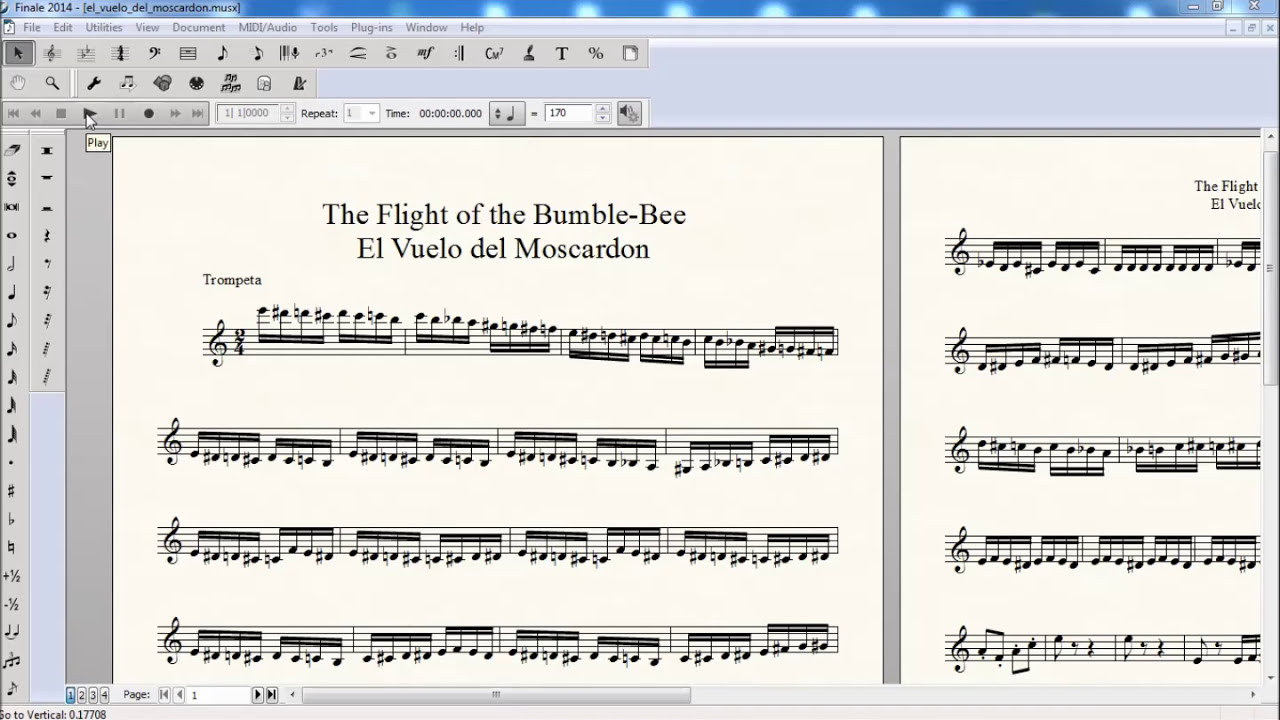Select the Speedy Entry eighth-note tool

pyautogui.click(x=256, y=53)
